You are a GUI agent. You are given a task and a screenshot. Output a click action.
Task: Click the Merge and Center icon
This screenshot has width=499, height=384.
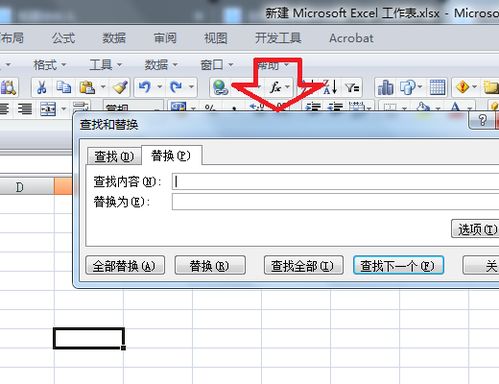click(x=48, y=109)
